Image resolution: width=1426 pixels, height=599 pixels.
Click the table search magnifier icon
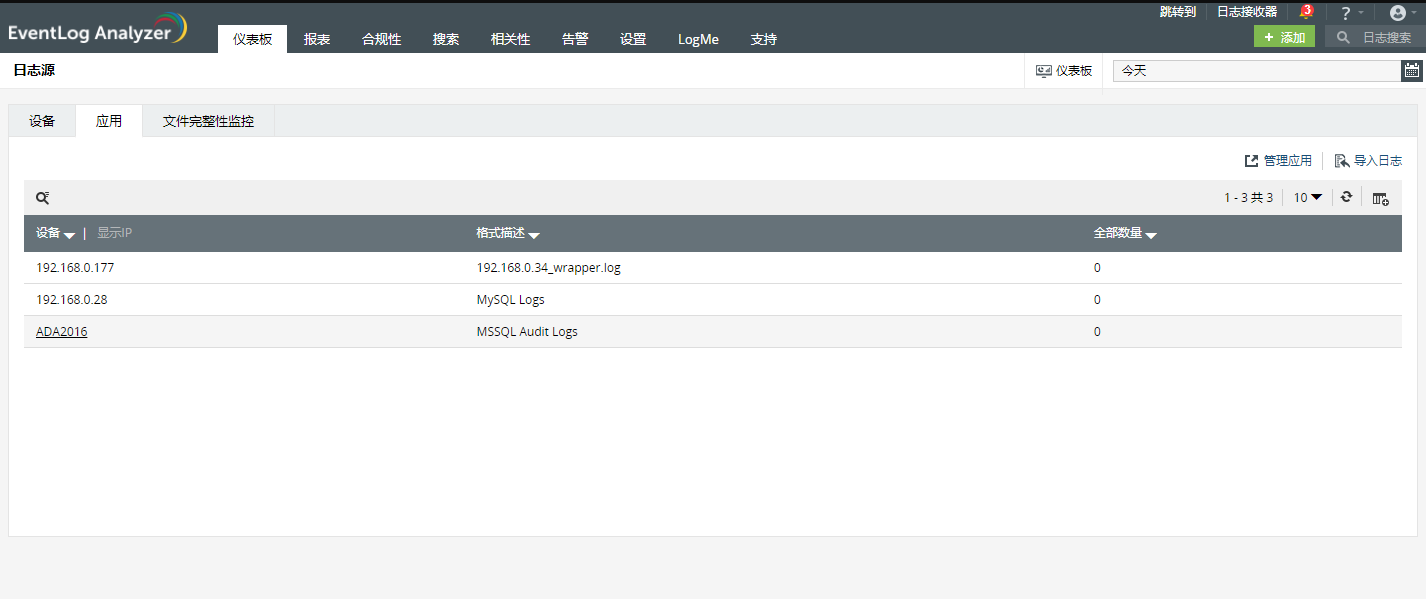[43, 198]
